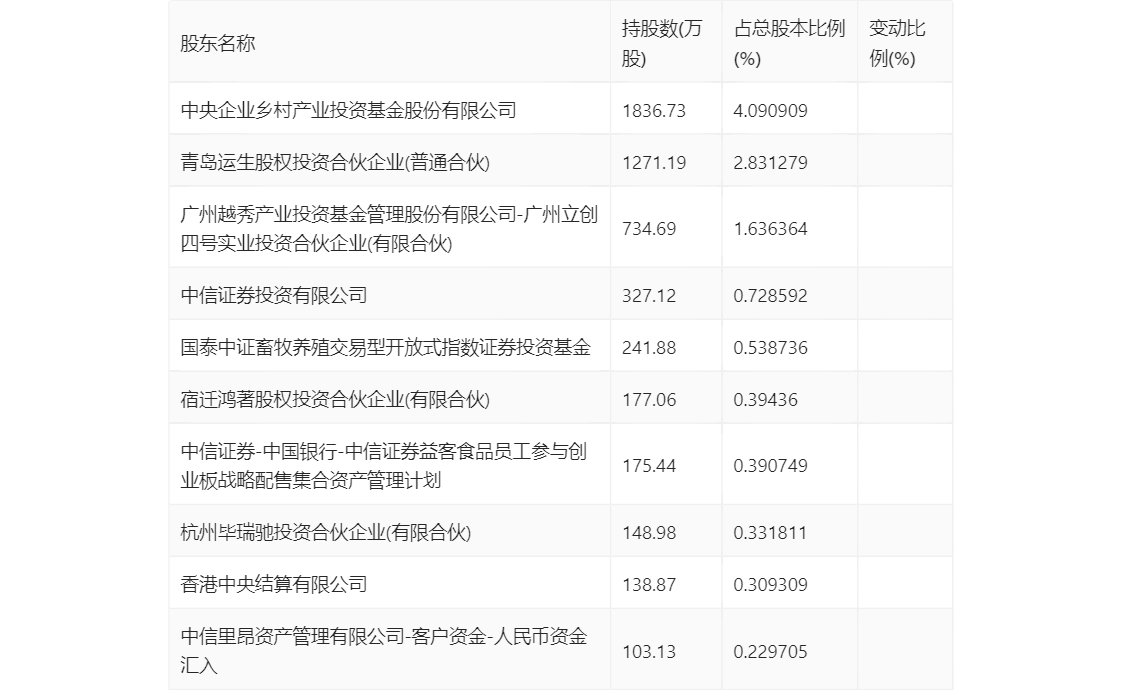Select 国泰中证畜牧养殖交易型开放式指数证券投资基金 row name
Viewport: 1122px width, 690px height.
coord(386,347)
